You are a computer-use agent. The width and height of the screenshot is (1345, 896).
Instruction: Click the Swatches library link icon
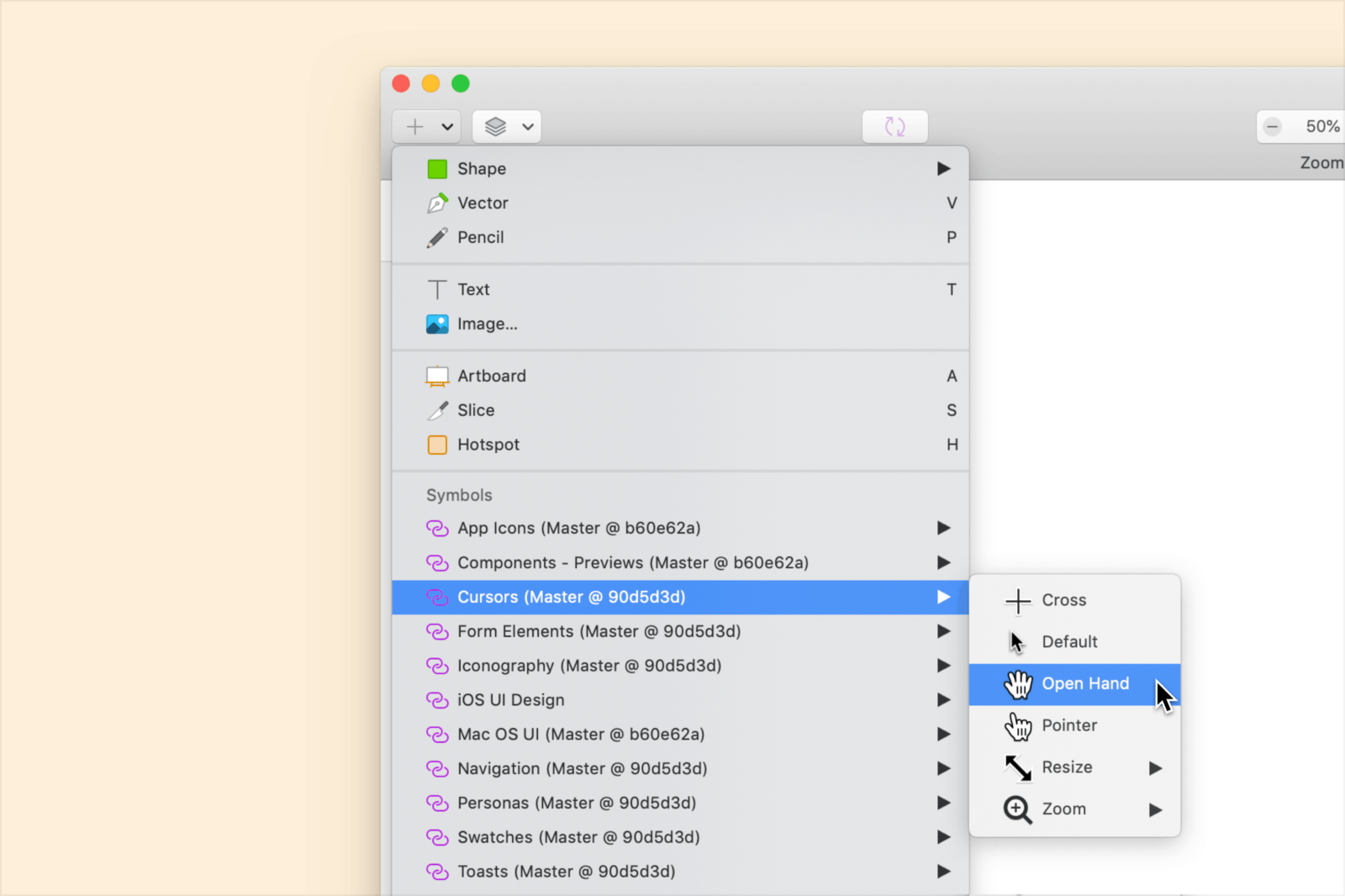[x=437, y=837]
